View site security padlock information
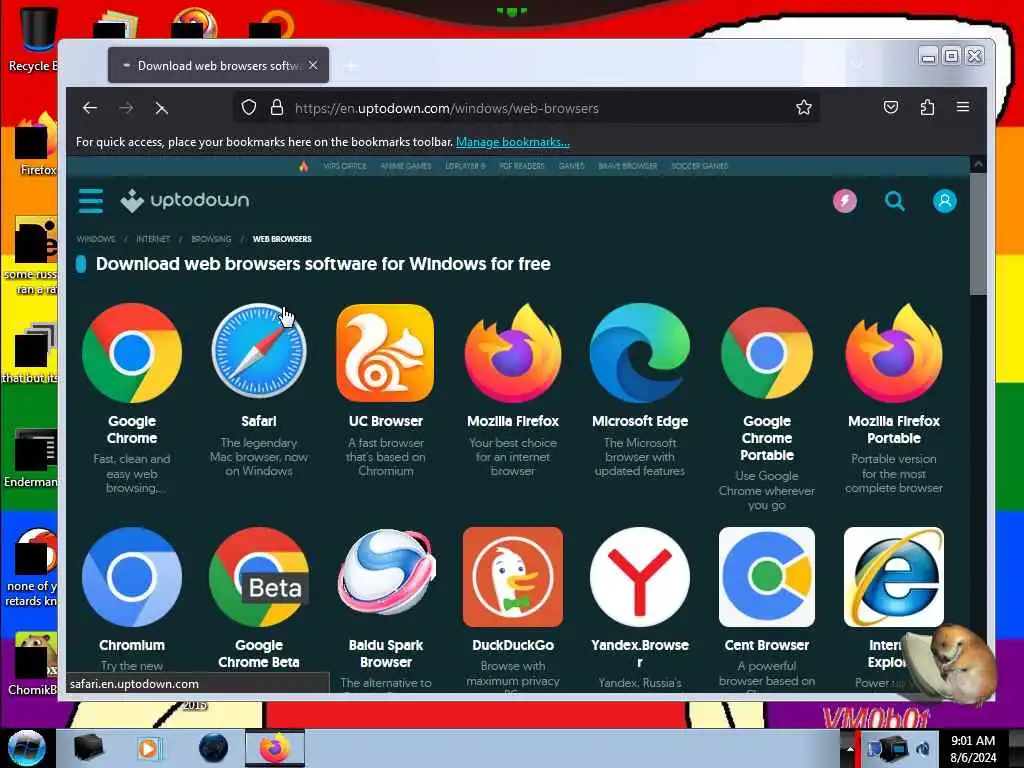Viewport: 1024px width, 768px height. 277,107
